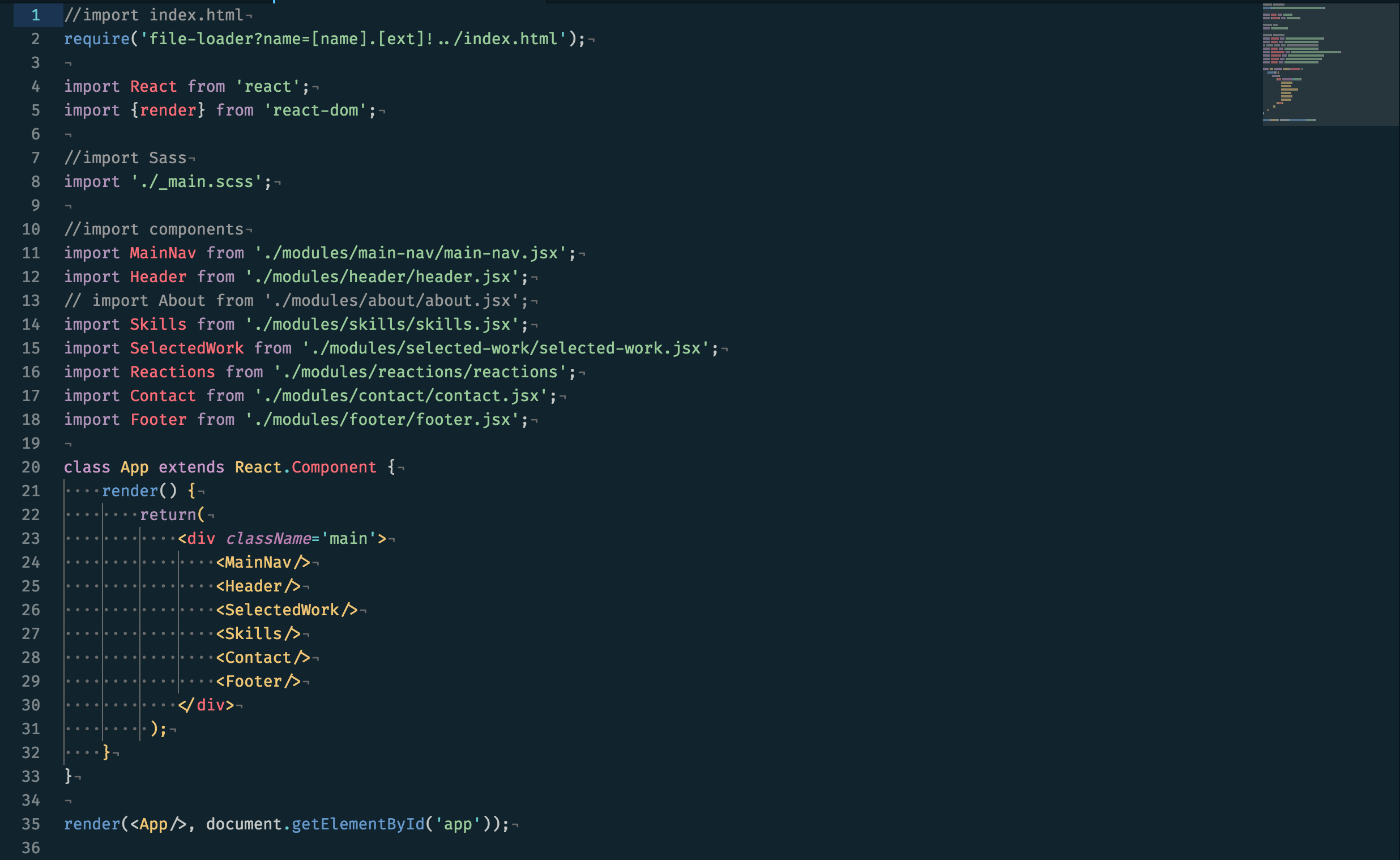Select line number 20 gutter icon
Screen dimensions: 1400x860
(35, 467)
